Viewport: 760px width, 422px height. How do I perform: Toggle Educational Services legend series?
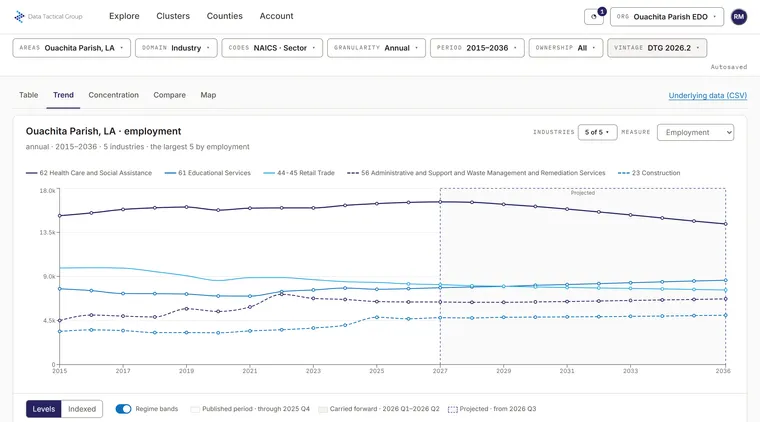coord(208,173)
